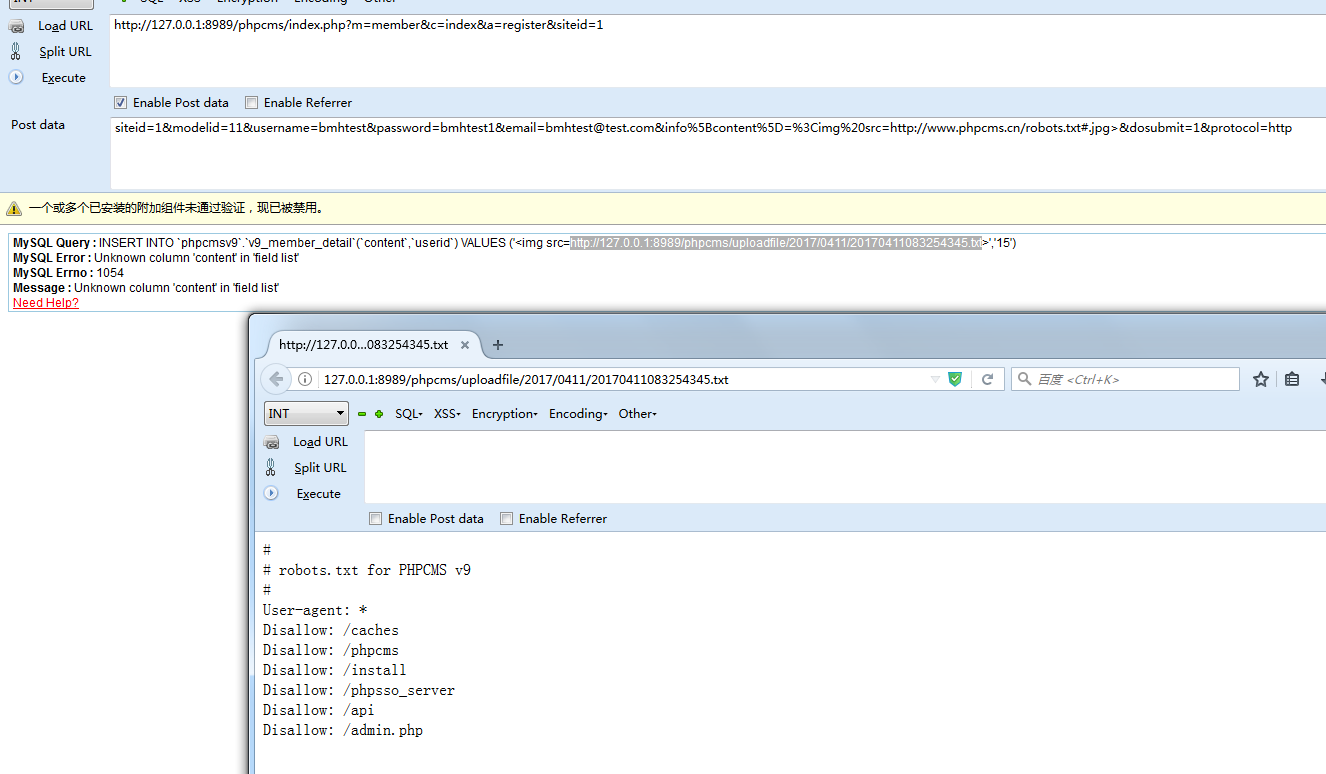Reload the page in front window
This screenshot has width=1326, height=774.
tap(987, 379)
